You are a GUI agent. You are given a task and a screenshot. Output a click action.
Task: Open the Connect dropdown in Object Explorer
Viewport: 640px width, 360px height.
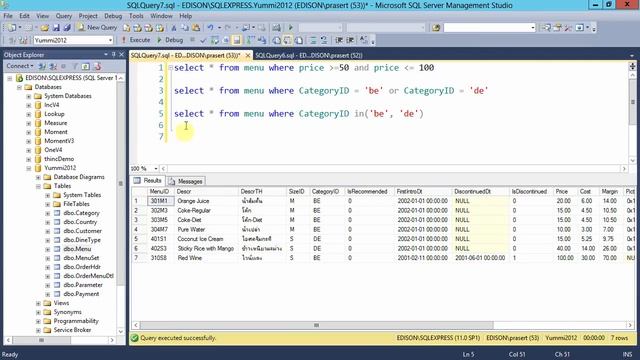[x=20, y=66]
